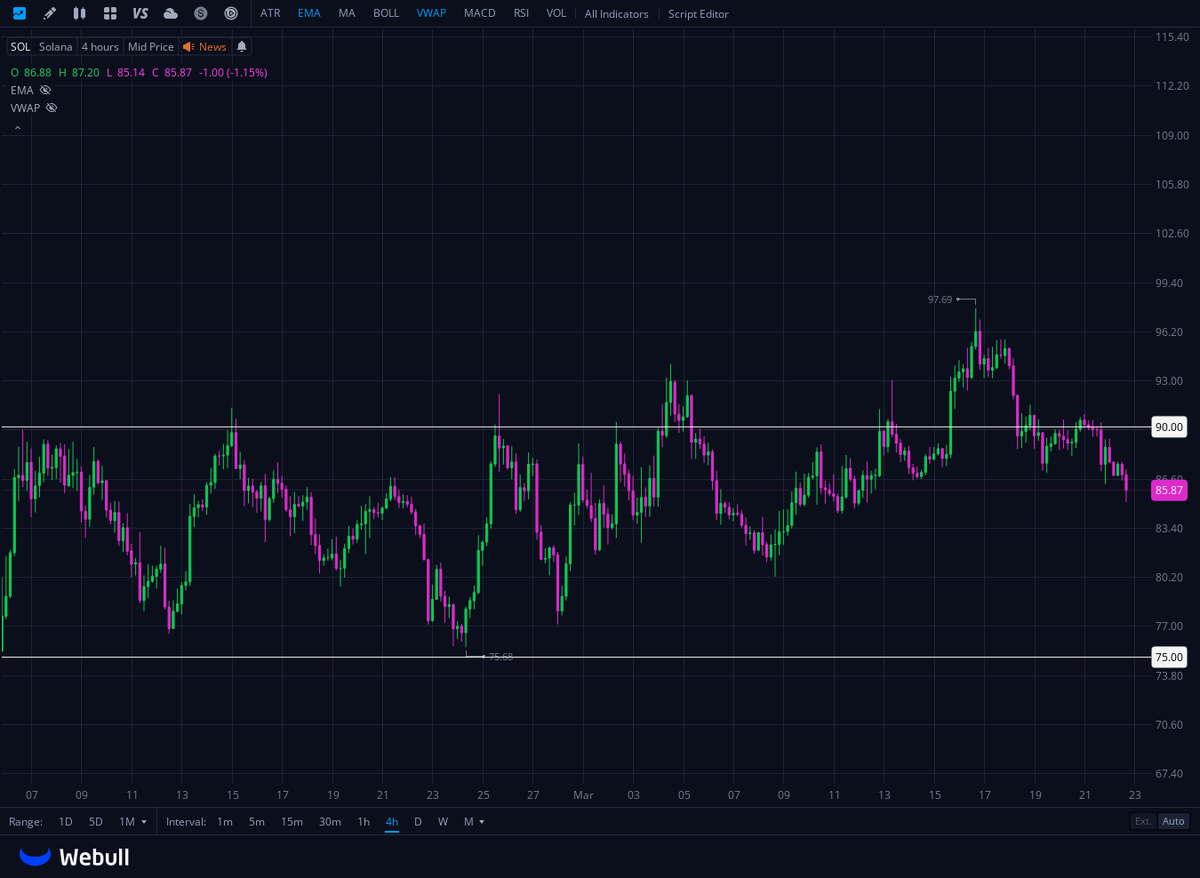Screen dimensions: 1200x878
Task: Open the Script Editor
Action: (x=698, y=14)
